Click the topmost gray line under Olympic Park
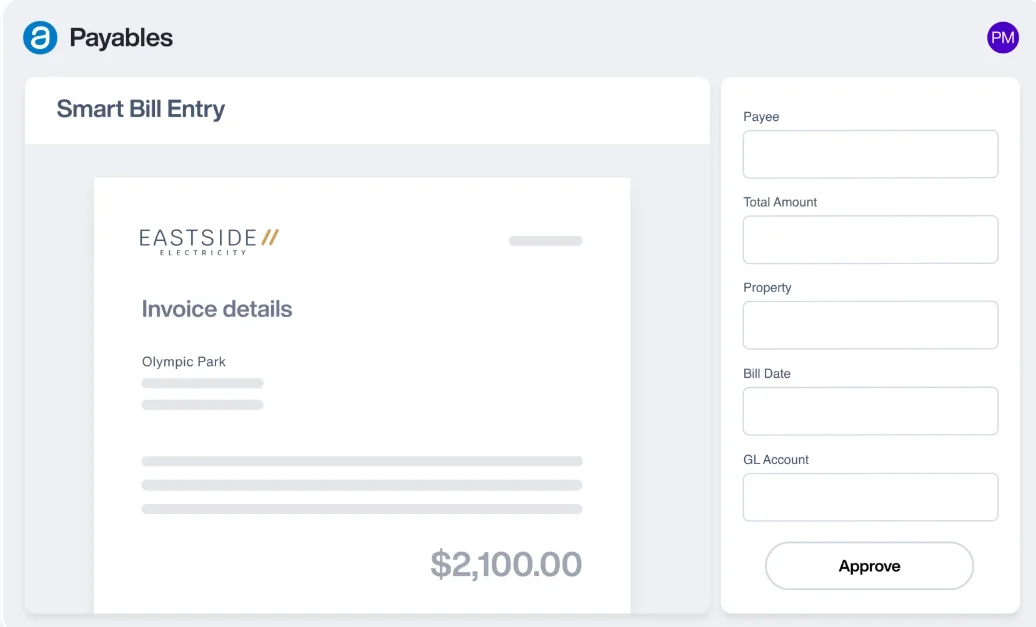This screenshot has width=1036, height=627. 202,383
